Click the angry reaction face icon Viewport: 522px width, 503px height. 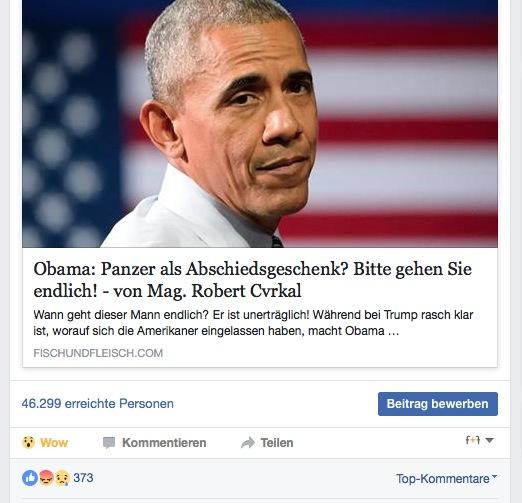pyautogui.click(x=46, y=478)
